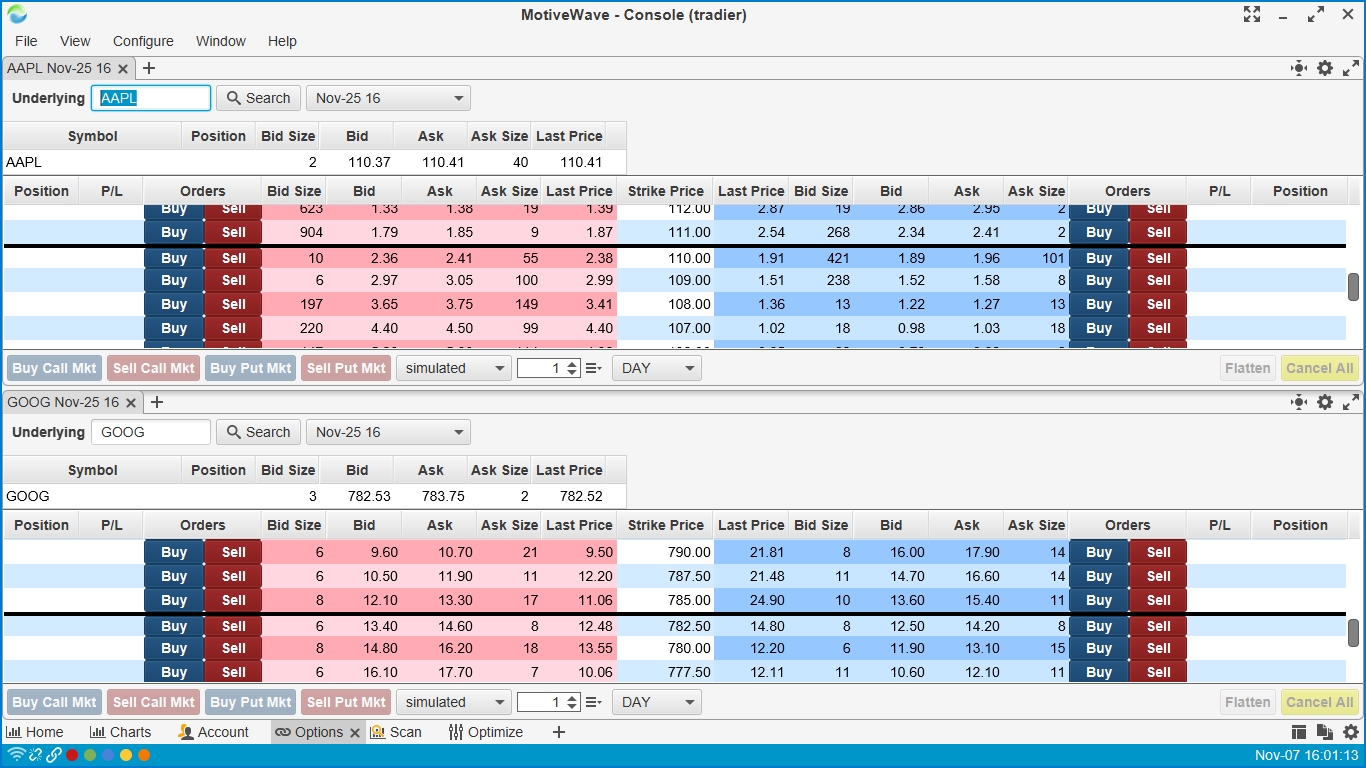The width and height of the screenshot is (1366, 768).
Task: Click the AAPL underlying input field
Action: point(151,98)
